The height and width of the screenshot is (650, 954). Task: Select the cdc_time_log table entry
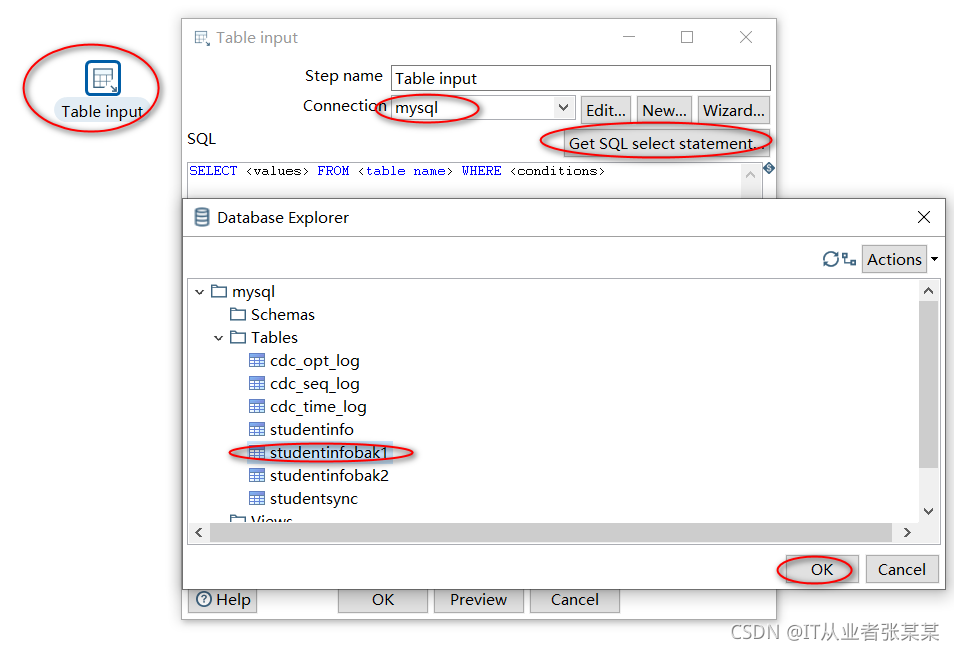tap(317, 407)
